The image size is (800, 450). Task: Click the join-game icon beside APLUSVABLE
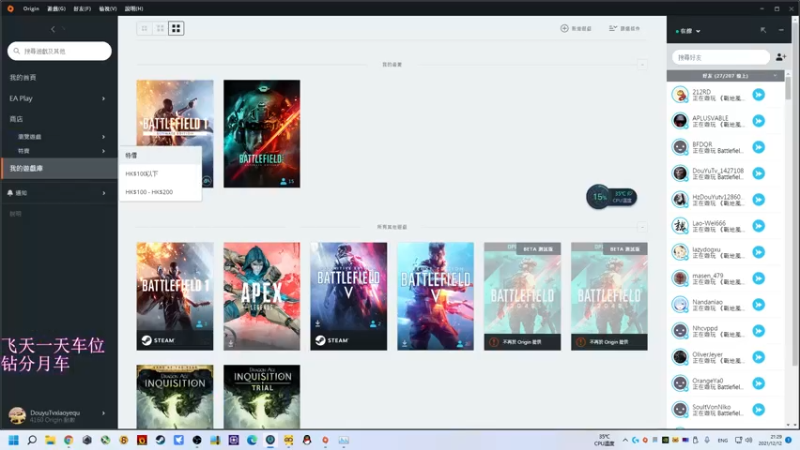[x=759, y=121]
